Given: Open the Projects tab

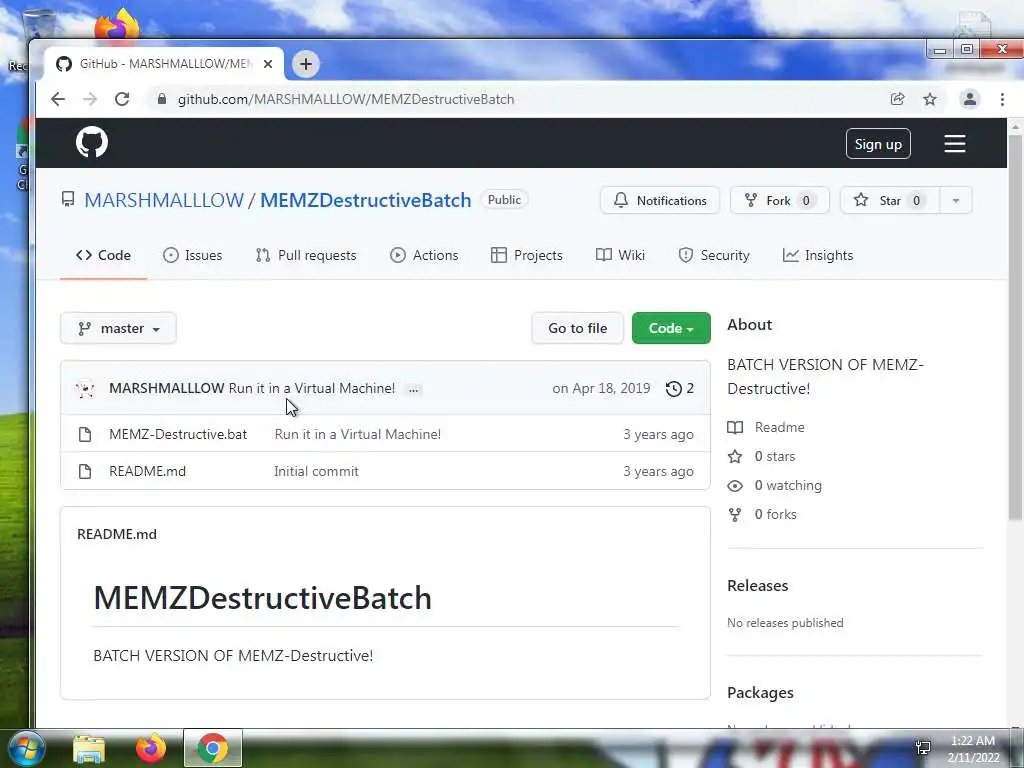Looking at the screenshot, I should [526, 255].
